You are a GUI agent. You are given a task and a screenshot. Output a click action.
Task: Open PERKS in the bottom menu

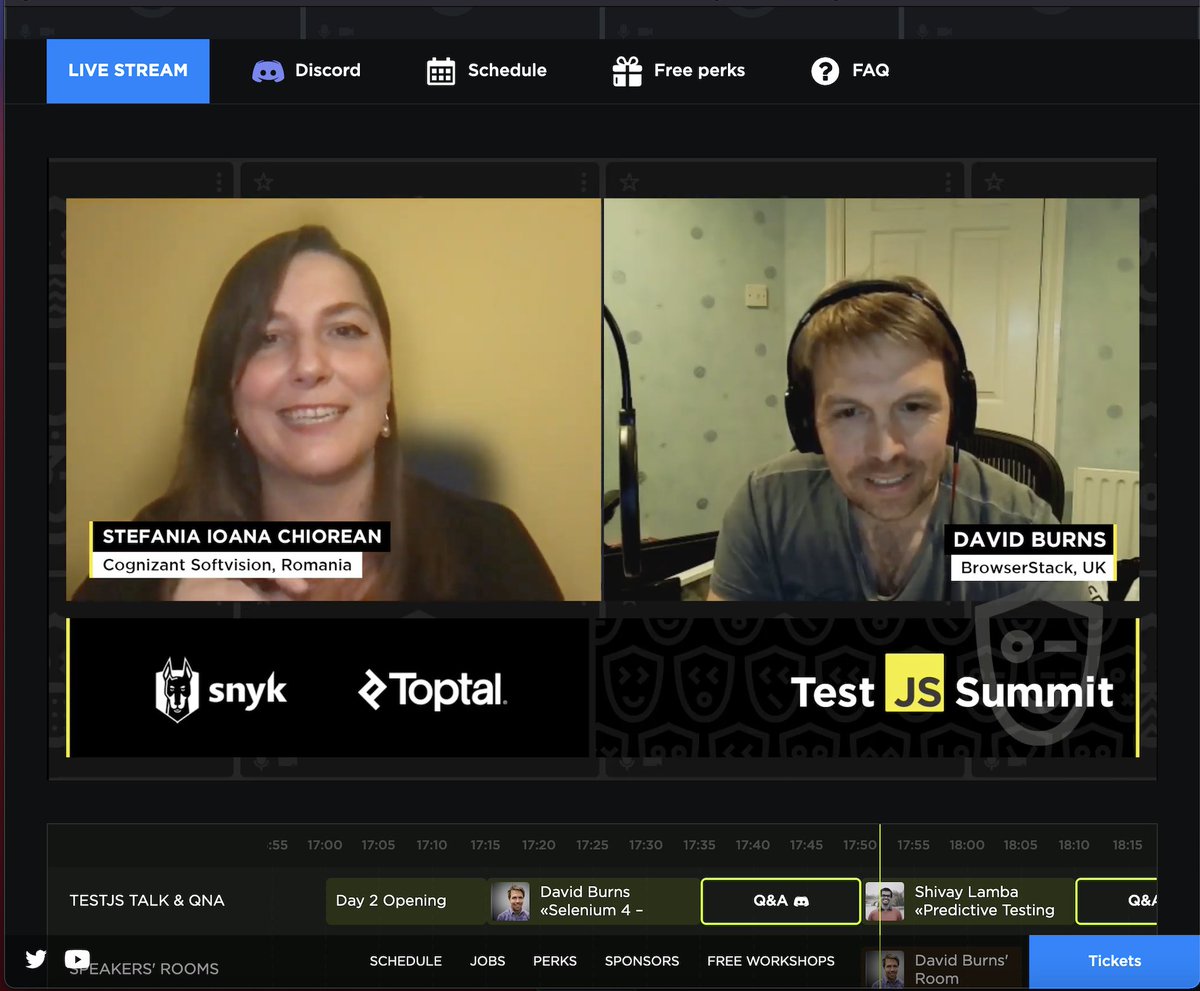pos(555,961)
